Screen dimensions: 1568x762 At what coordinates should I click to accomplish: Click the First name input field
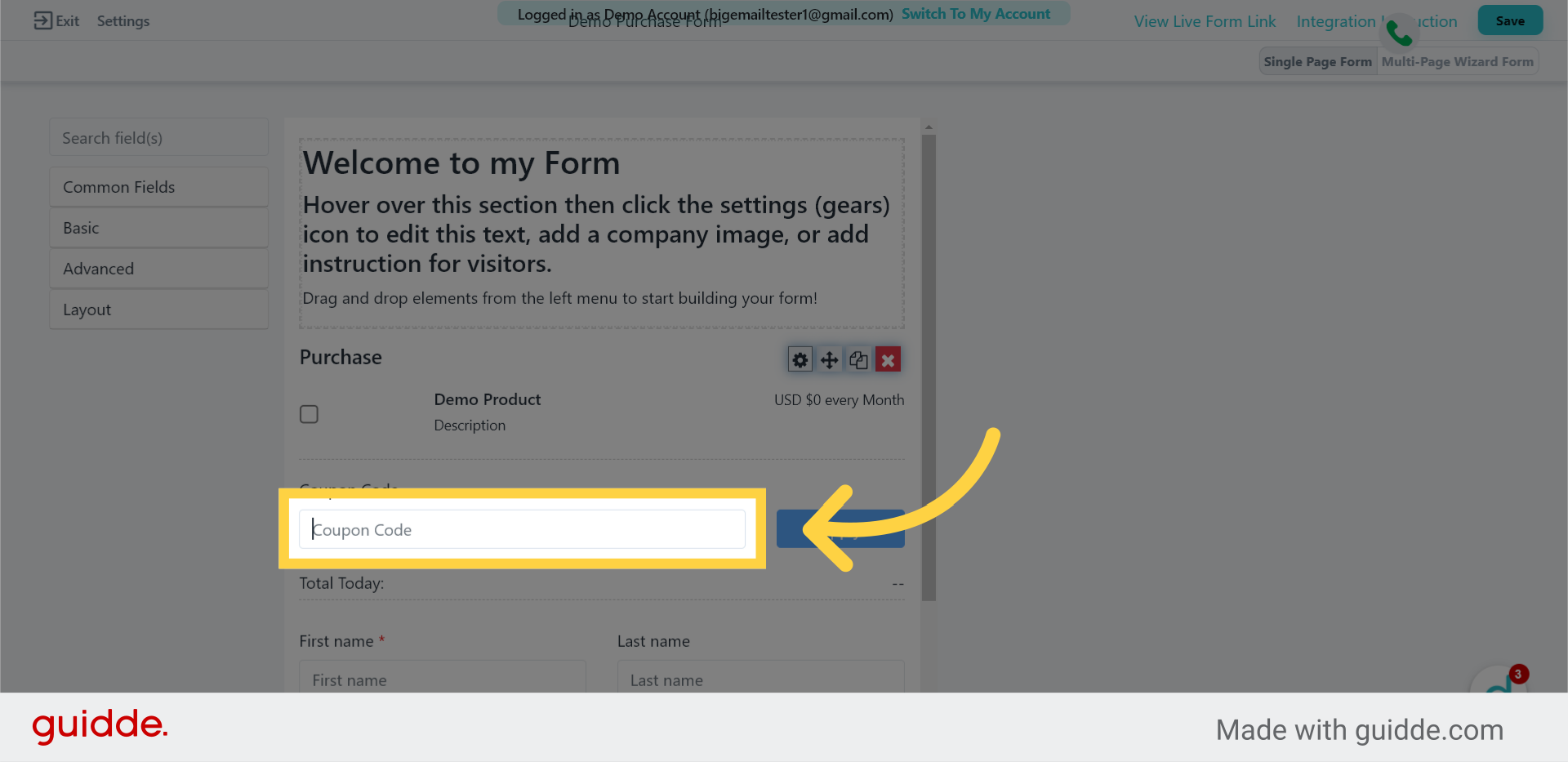pos(443,678)
